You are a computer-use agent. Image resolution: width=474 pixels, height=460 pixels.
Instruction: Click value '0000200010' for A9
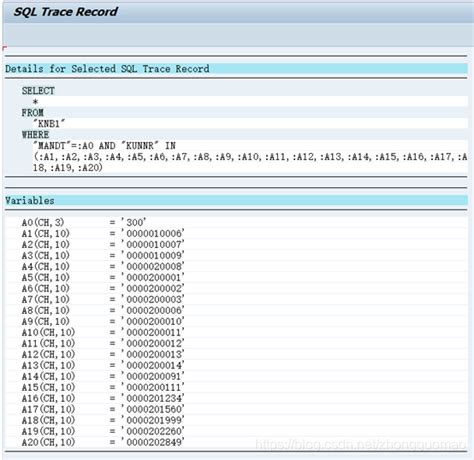153,321
